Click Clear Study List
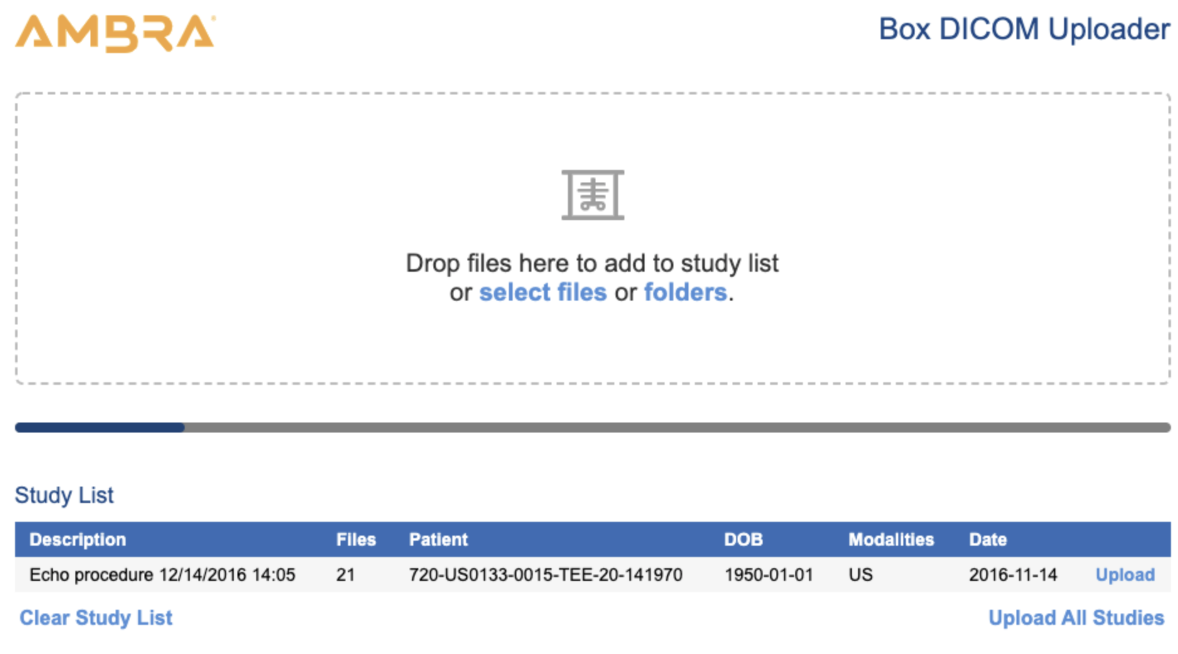 point(96,618)
